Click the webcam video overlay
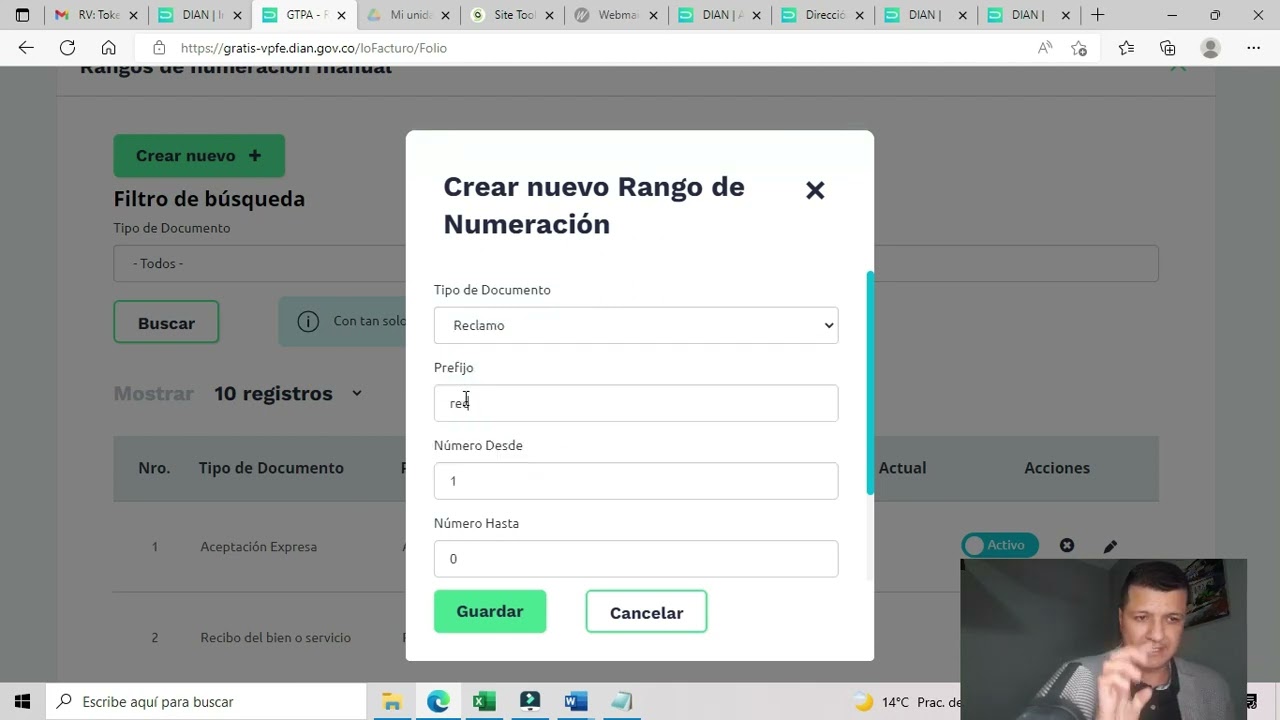Screen dimensions: 1280x720 pyautogui.click(x=1104, y=639)
